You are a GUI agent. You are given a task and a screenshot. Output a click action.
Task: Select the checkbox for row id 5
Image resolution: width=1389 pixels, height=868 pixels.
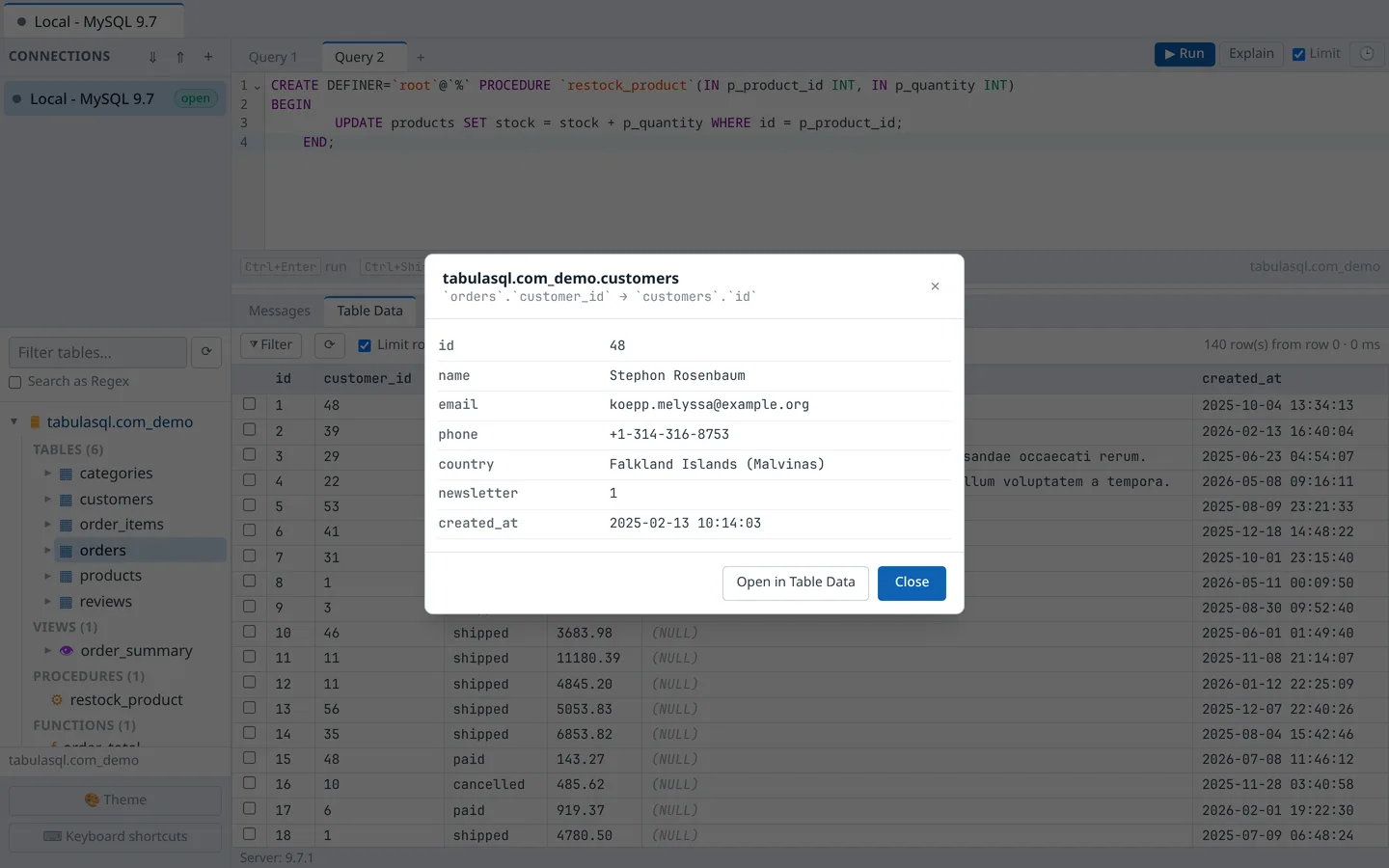[x=249, y=505]
